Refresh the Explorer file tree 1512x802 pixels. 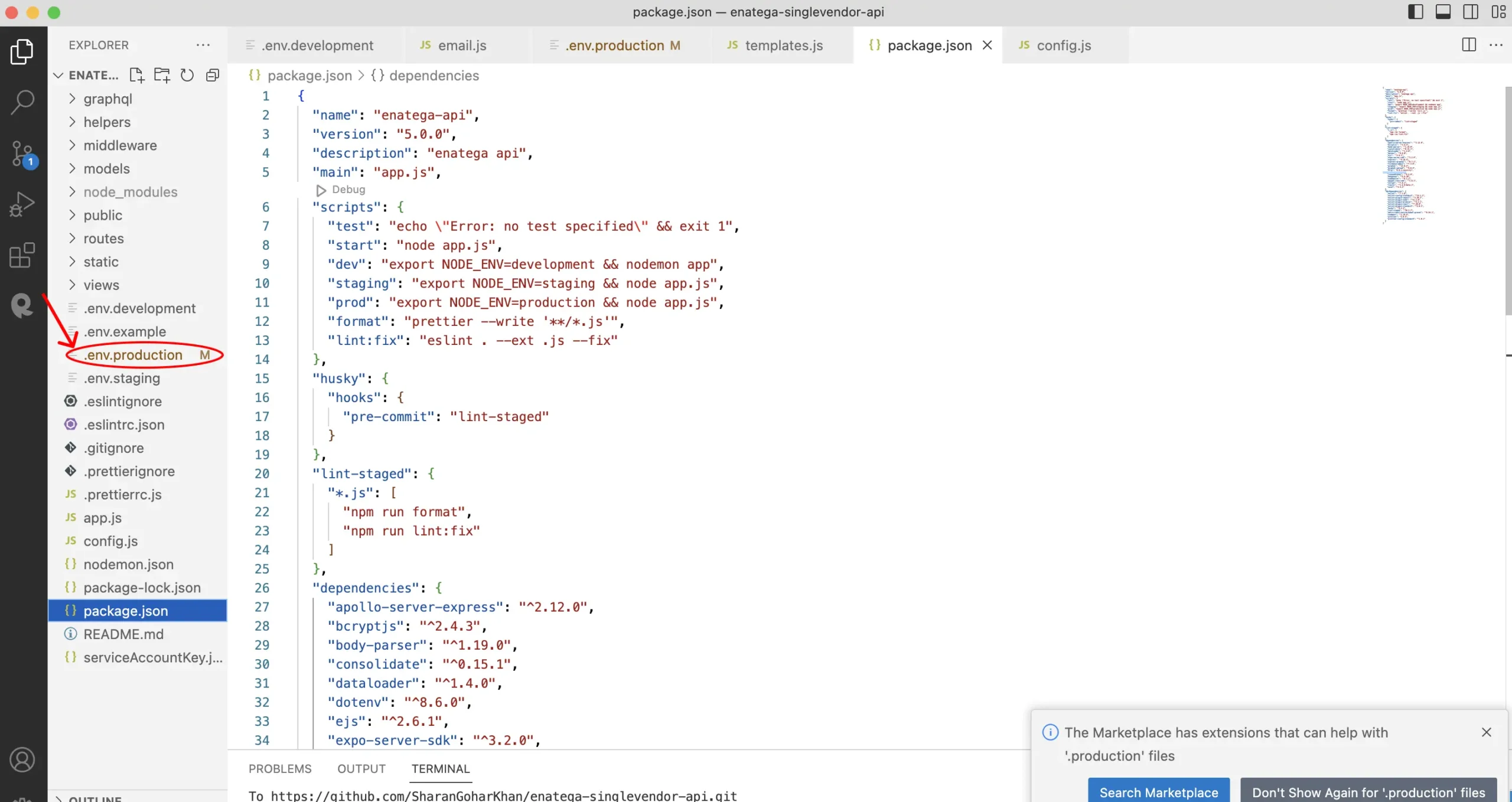click(187, 75)
